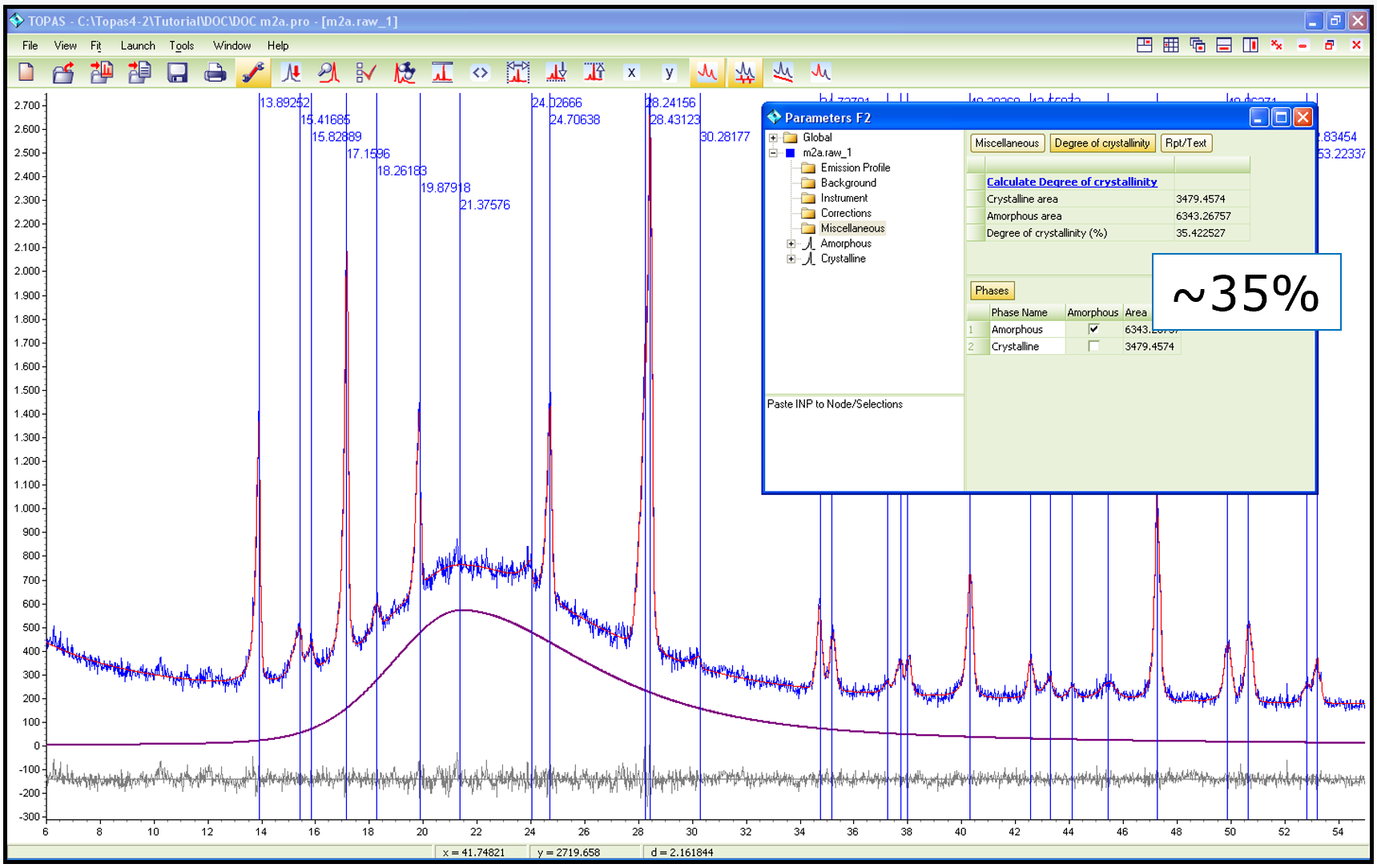1377x868 pixels.
Task: Expand the Amorphous peak phase node
Action: (x=791, y=244)
